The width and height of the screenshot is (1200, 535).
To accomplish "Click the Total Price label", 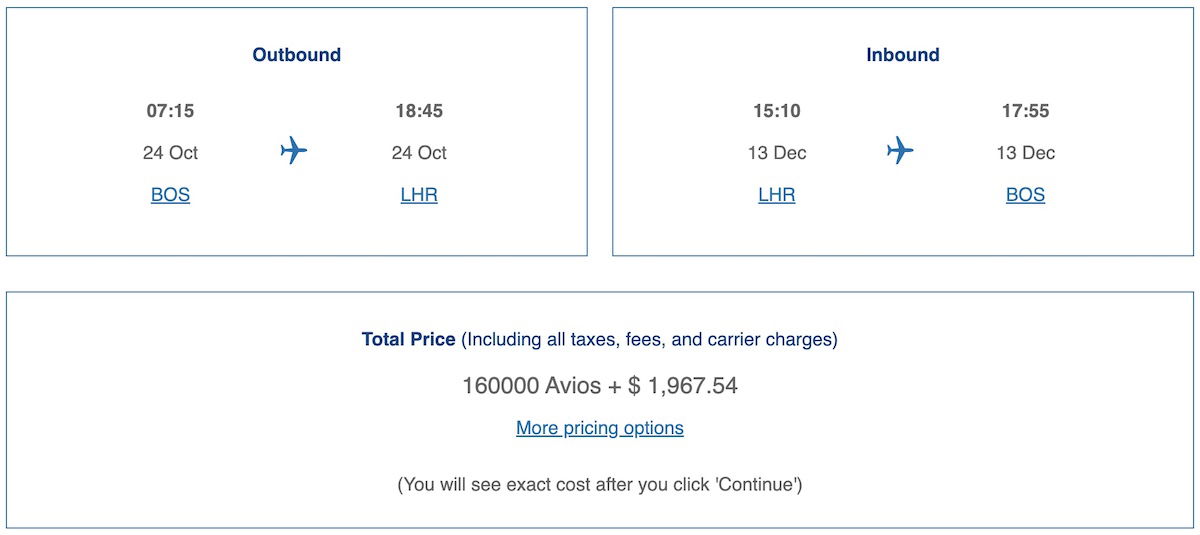I will pyautogui.click(x=409, y=340).
